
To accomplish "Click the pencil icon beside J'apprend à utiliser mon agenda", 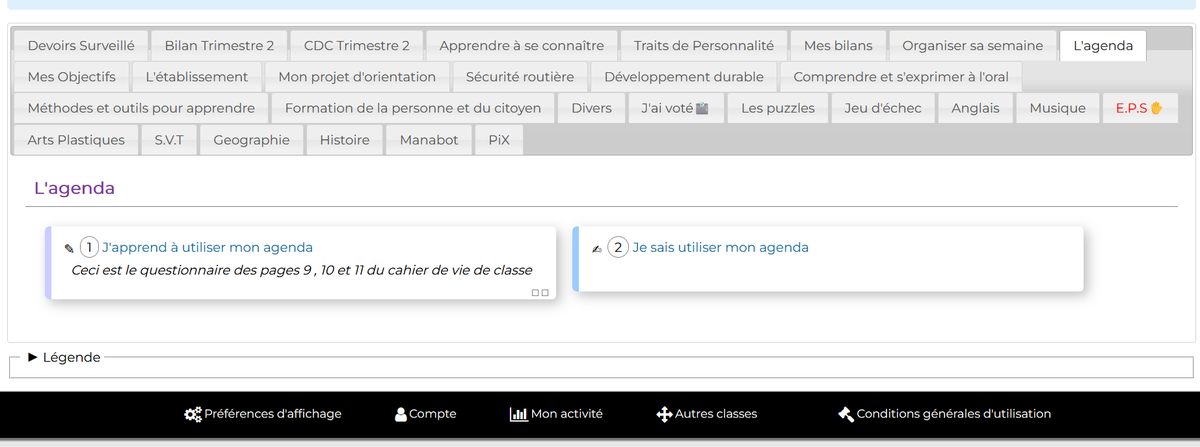I will (69, 248).
